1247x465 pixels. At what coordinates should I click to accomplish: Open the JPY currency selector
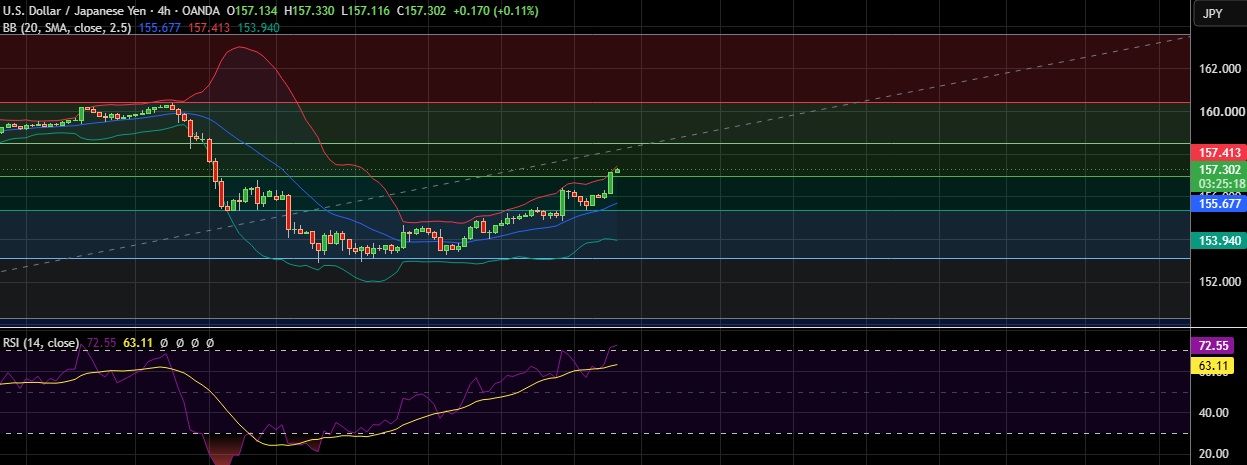click(1213, 13)
